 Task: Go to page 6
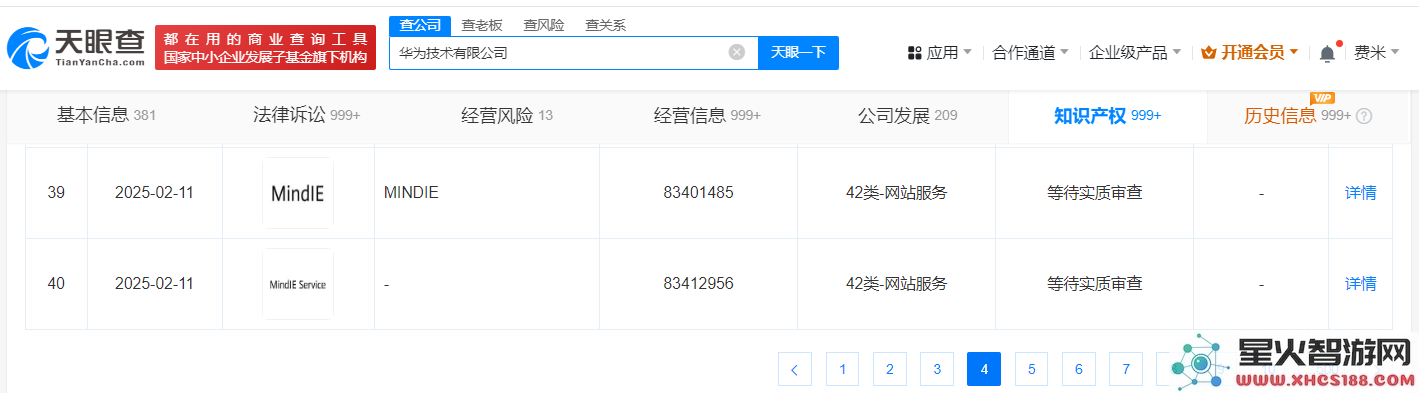1078,369
